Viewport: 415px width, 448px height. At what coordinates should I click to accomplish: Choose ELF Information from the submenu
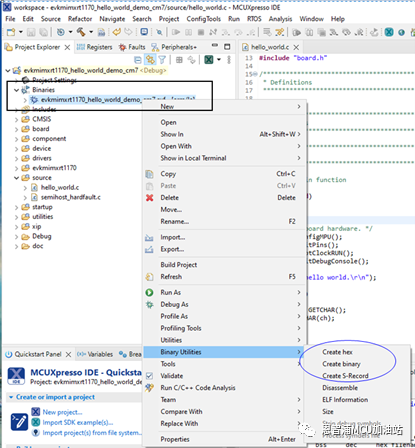pyautogui.click(x=345, y=400)
